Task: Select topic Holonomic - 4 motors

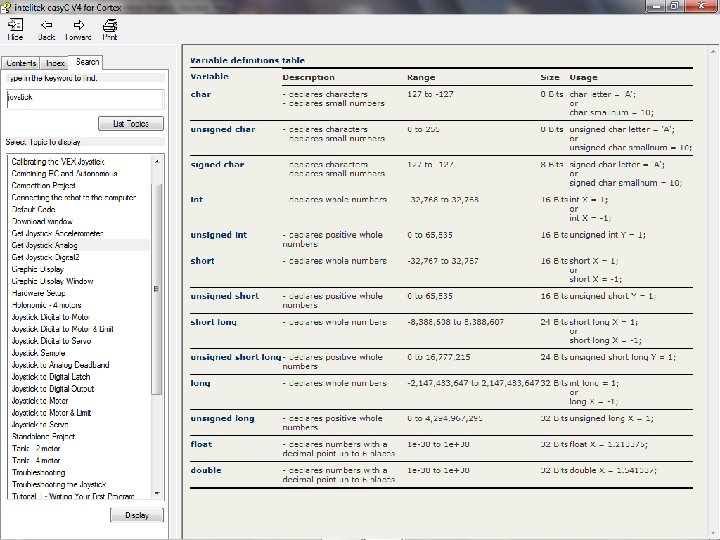Action: (x=46, y=305)
